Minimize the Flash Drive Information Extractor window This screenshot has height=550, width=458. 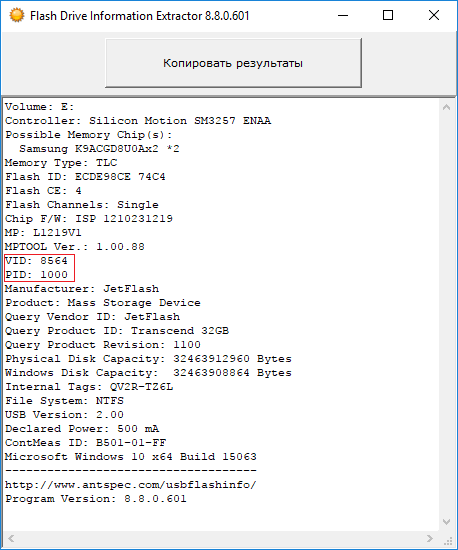pos(343,15)
